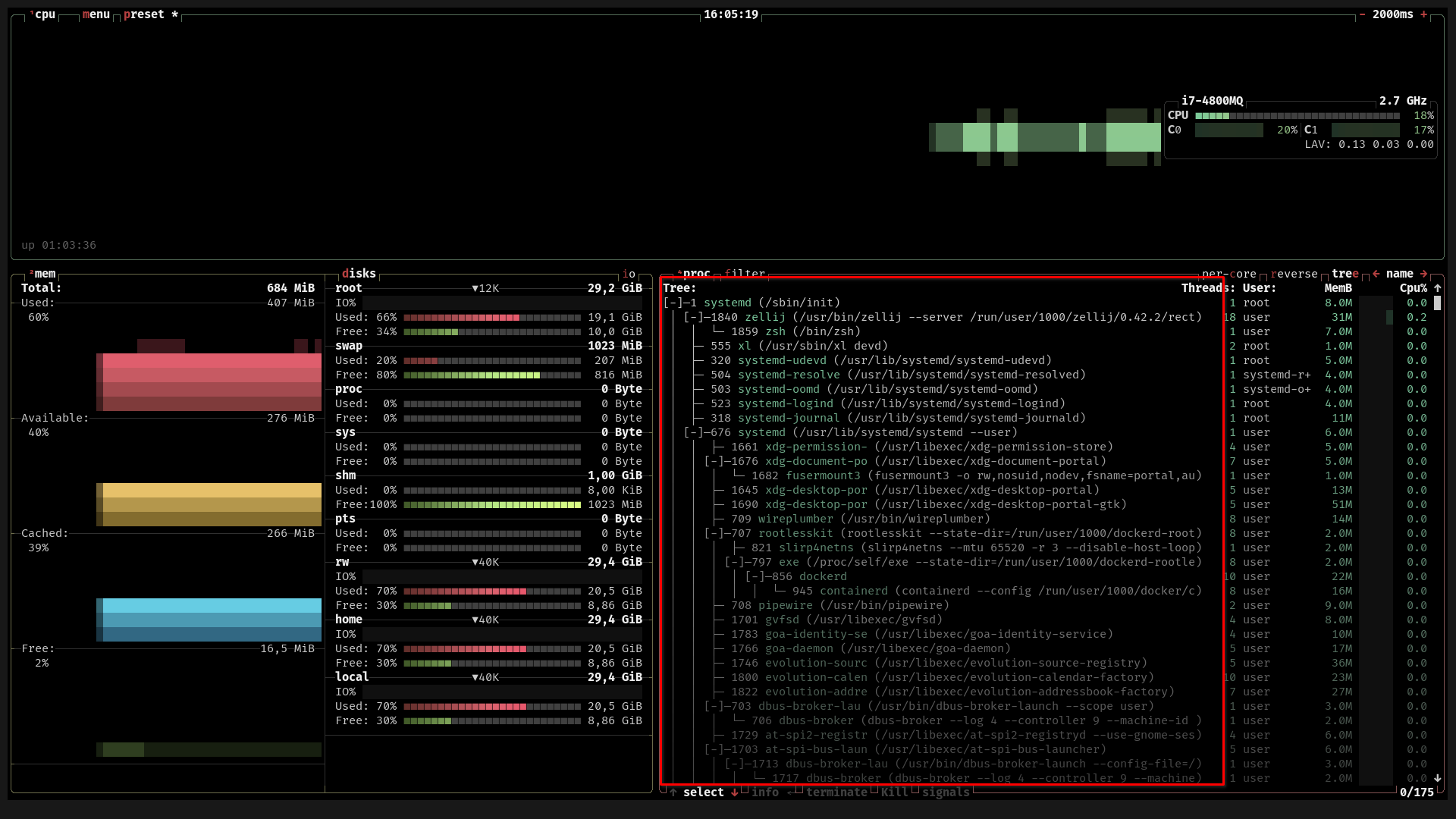Click the root disk used bar
This screenshot has height=819, width=1456.
click(491, 317)
